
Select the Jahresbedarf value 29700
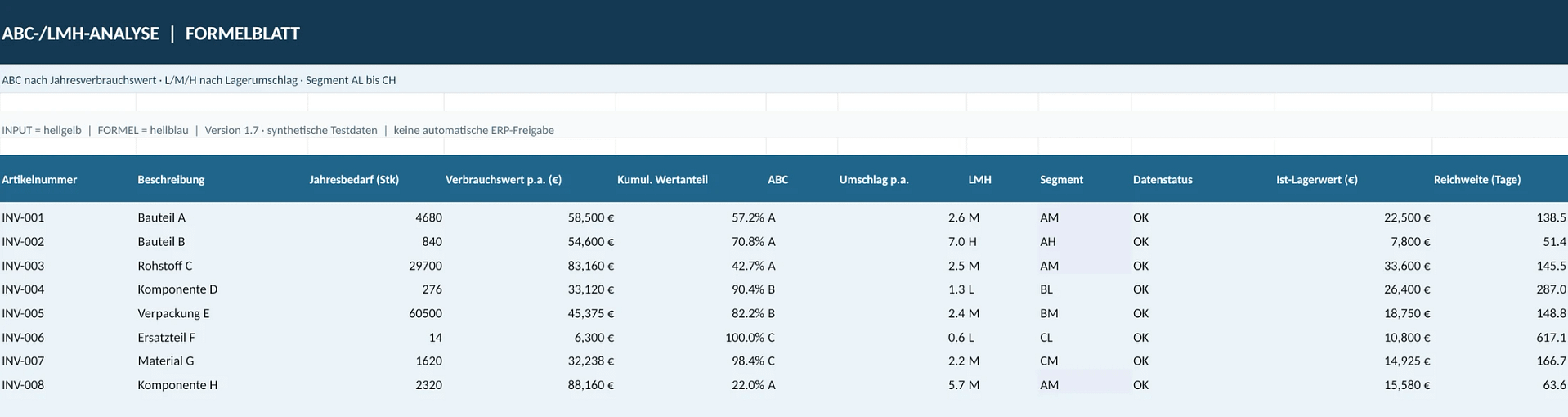pos(375,266)
